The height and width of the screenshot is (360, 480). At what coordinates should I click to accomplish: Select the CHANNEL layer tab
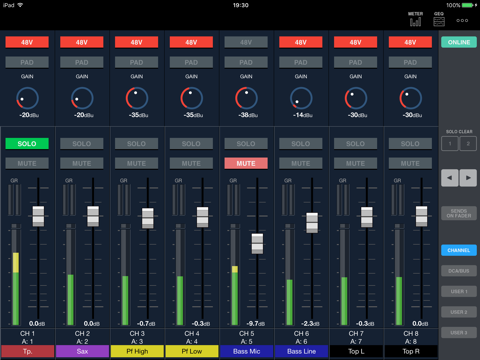[x=459, y=250]
